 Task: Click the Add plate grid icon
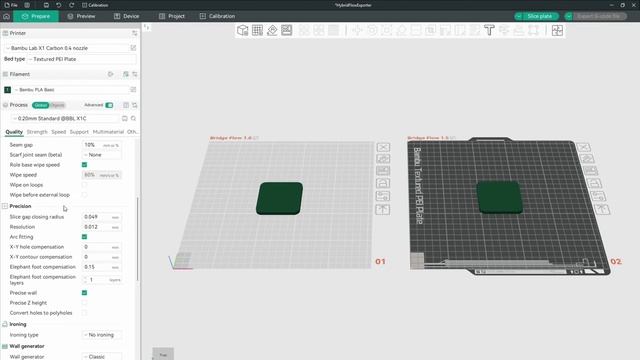coord(257,30)
